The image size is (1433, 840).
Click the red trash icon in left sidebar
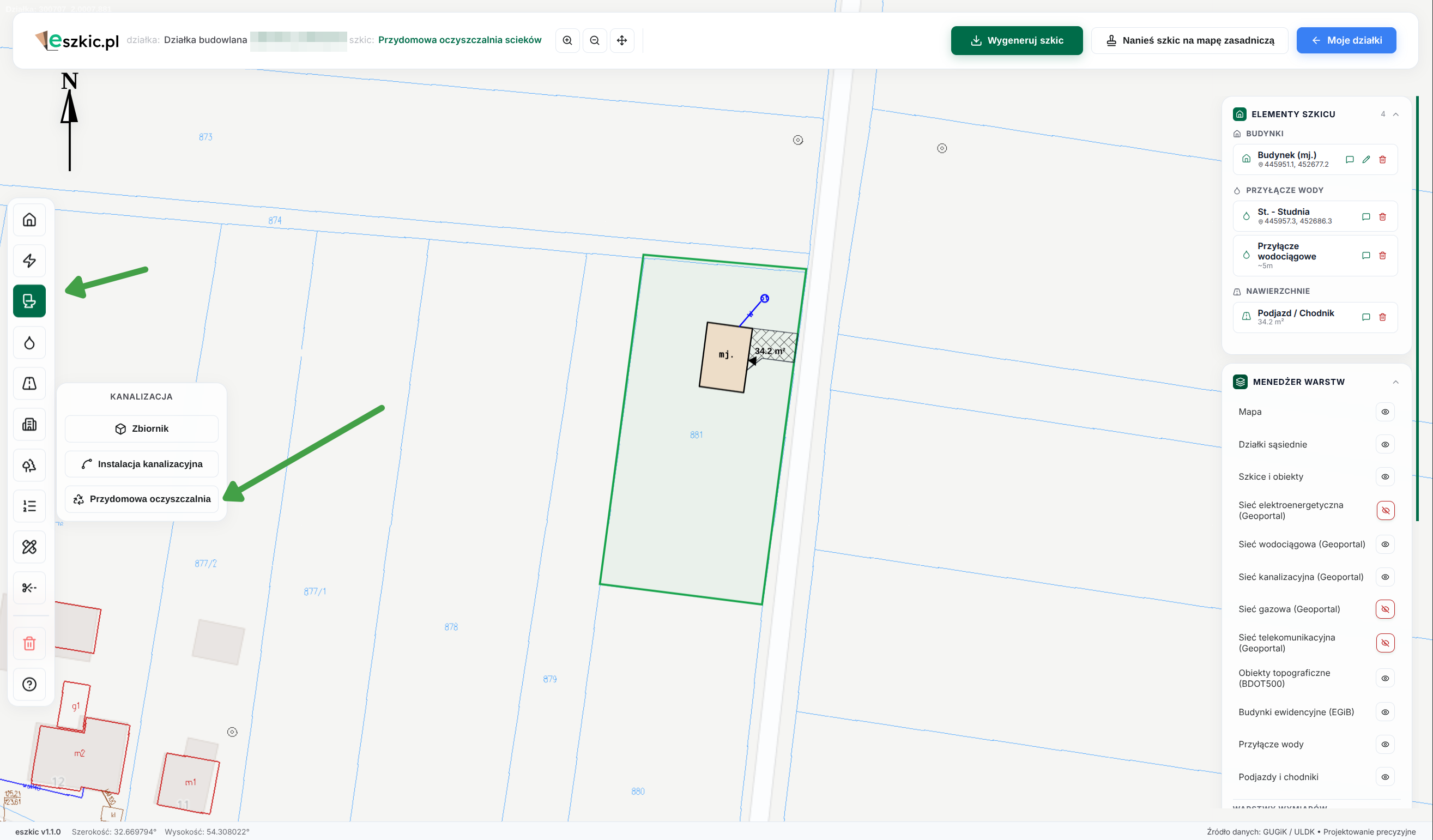pos(29,643)
